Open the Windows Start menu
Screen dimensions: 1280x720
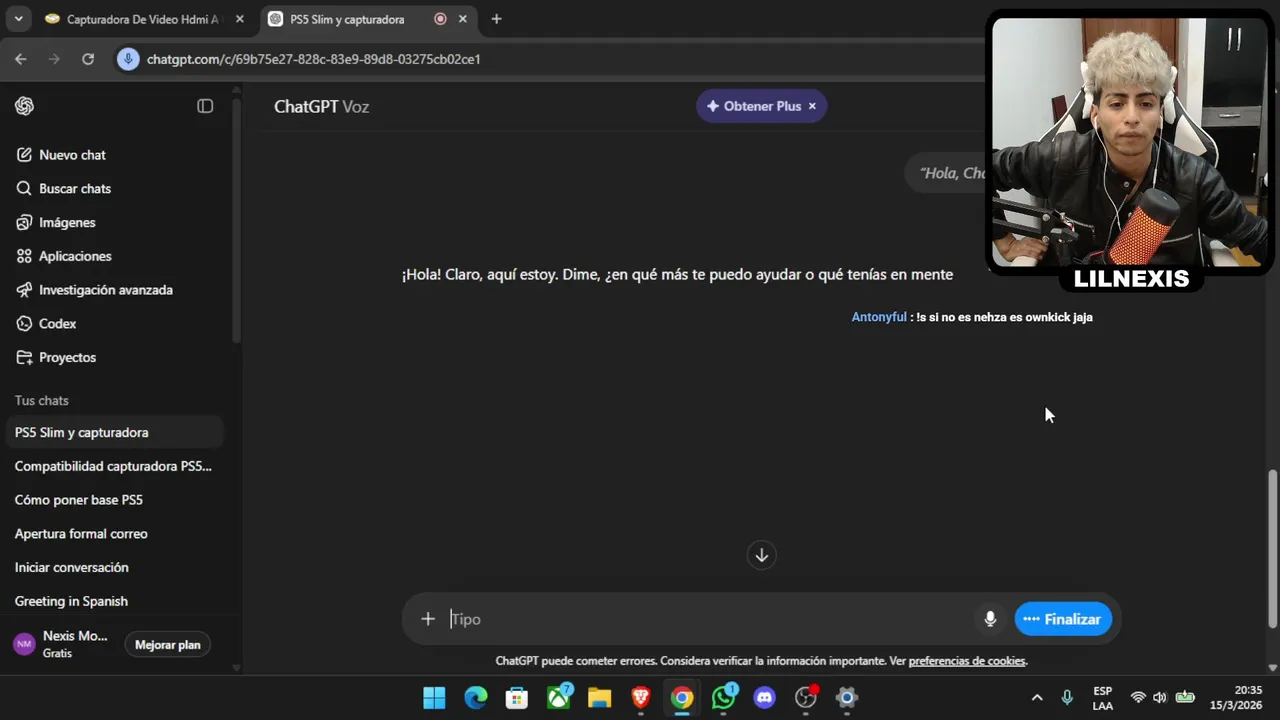click(x=434, y=698)
